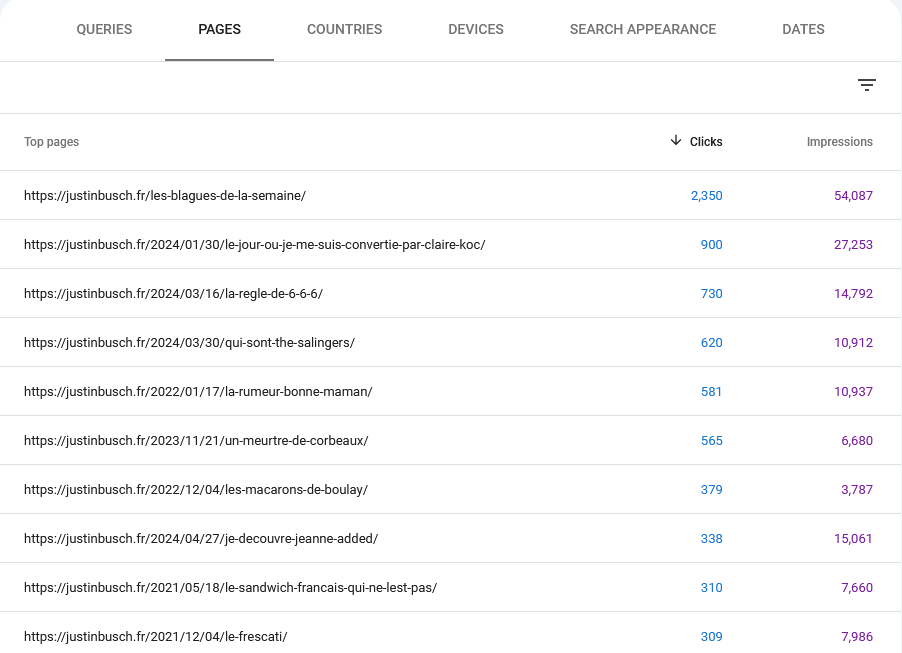
Task: Click the 900 clicks value for claire-koc article
Action: pyautogui.click(x=710, y=244)
